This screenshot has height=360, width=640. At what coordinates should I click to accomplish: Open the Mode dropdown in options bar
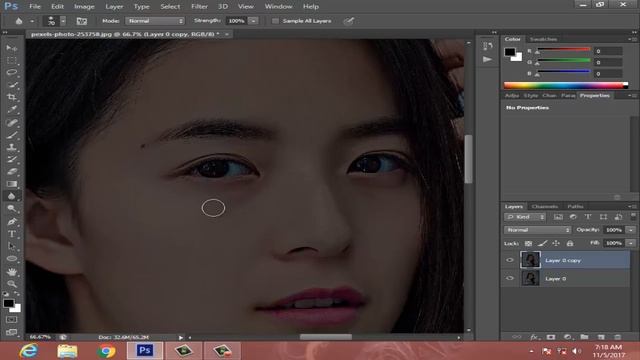tap(155, 21)
